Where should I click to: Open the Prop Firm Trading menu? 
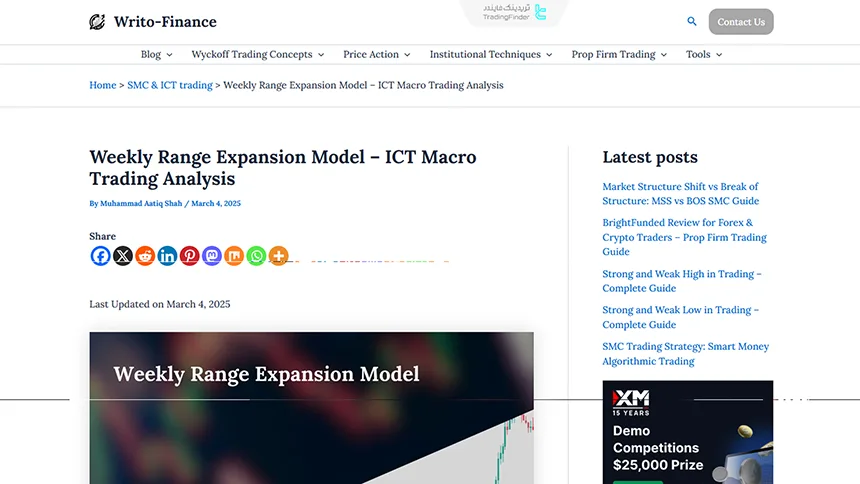click(x=619, y=54)
